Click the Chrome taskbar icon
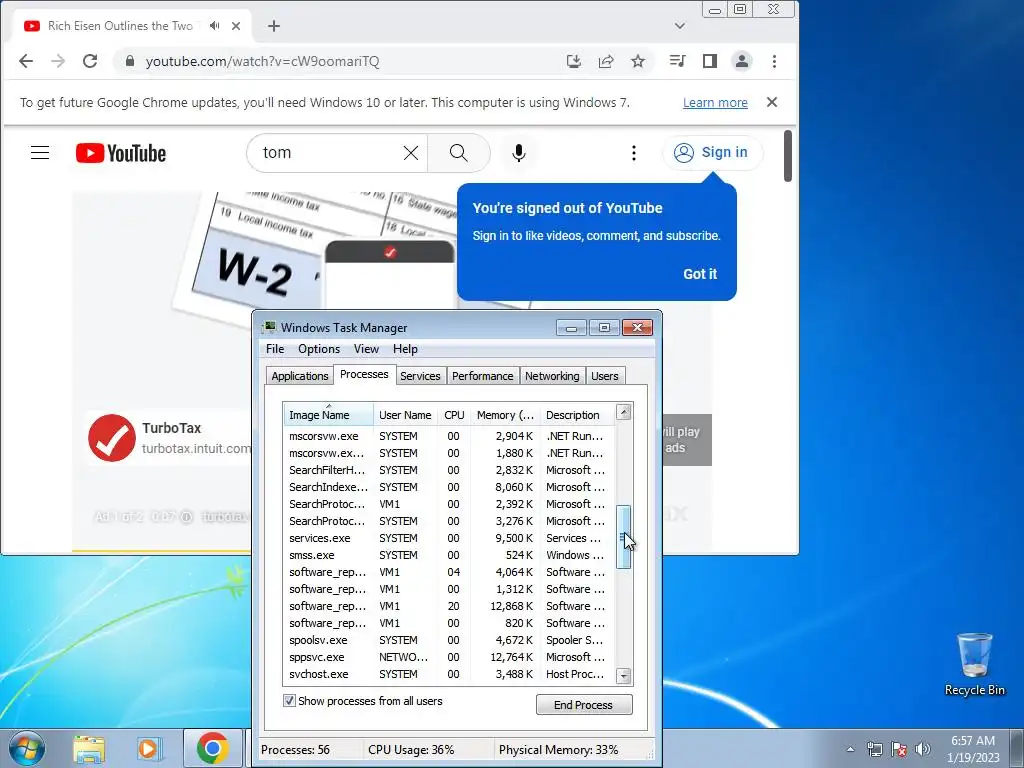This screenshot has height=768, width=1024. pos(212,749)
